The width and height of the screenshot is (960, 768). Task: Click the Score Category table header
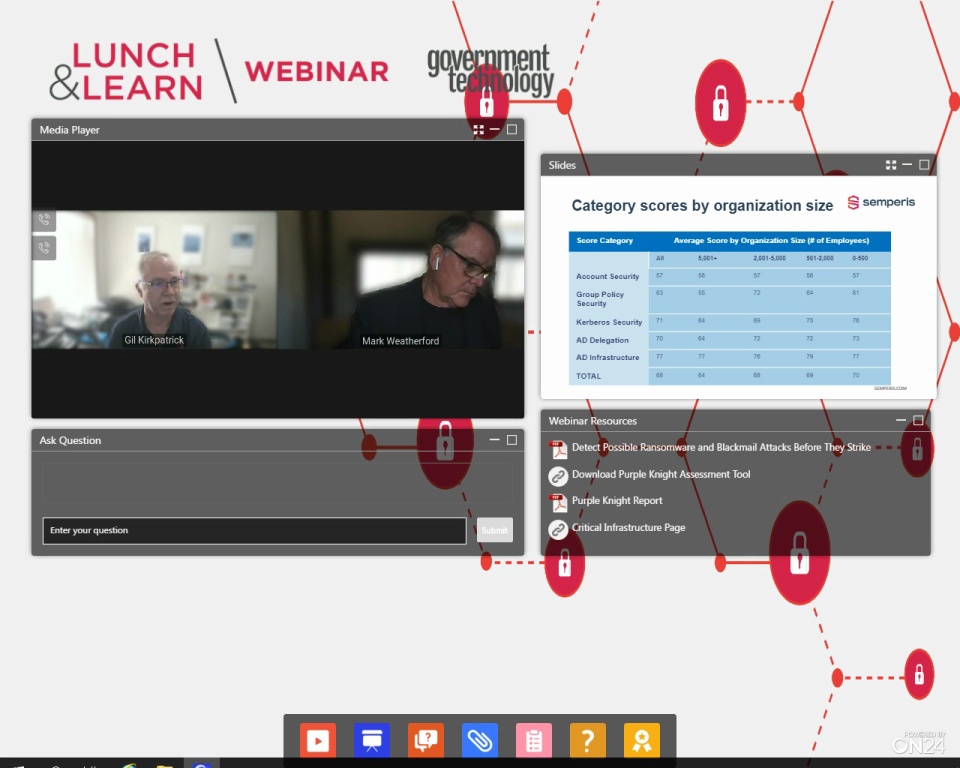point(604,241)
